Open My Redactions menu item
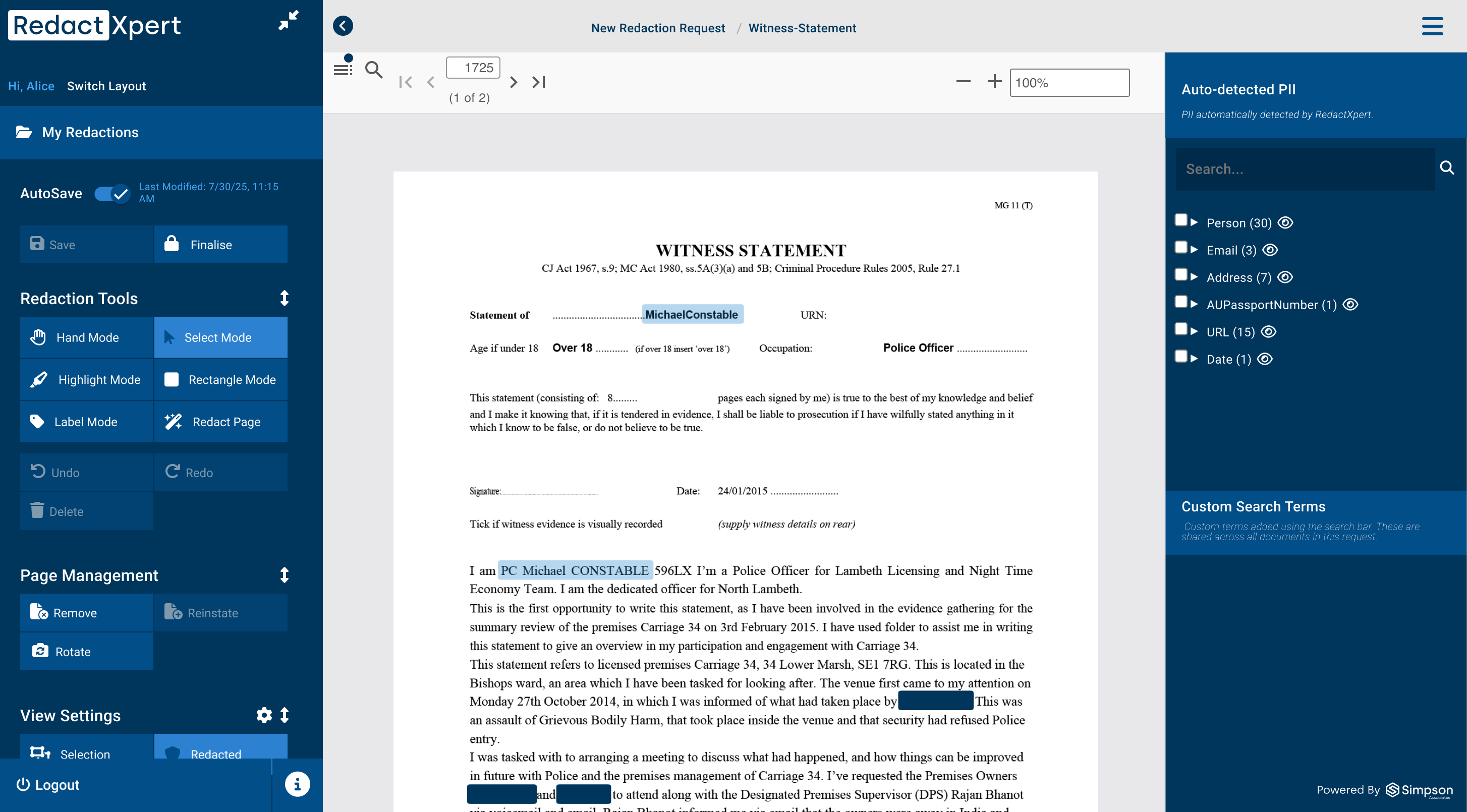1467x812 pixels. (x=90, y=132)
